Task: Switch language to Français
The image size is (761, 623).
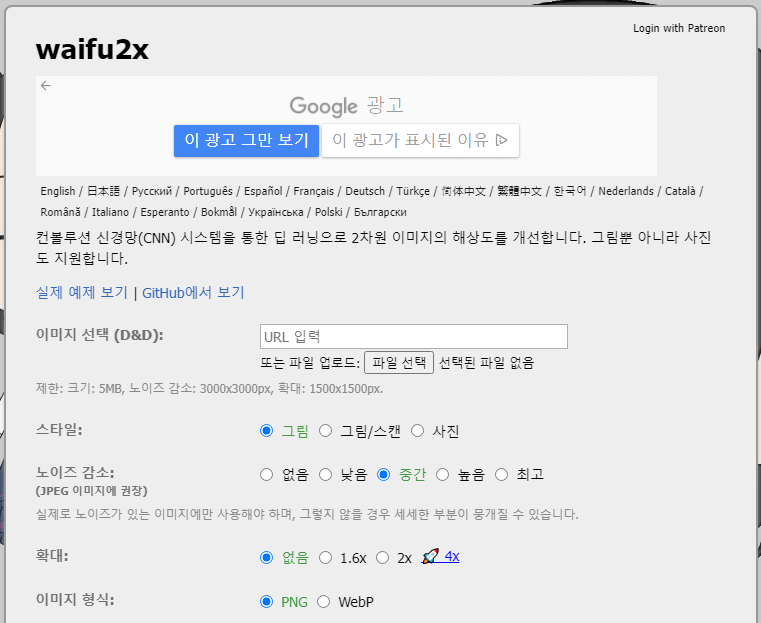Action: click(314, 191)
